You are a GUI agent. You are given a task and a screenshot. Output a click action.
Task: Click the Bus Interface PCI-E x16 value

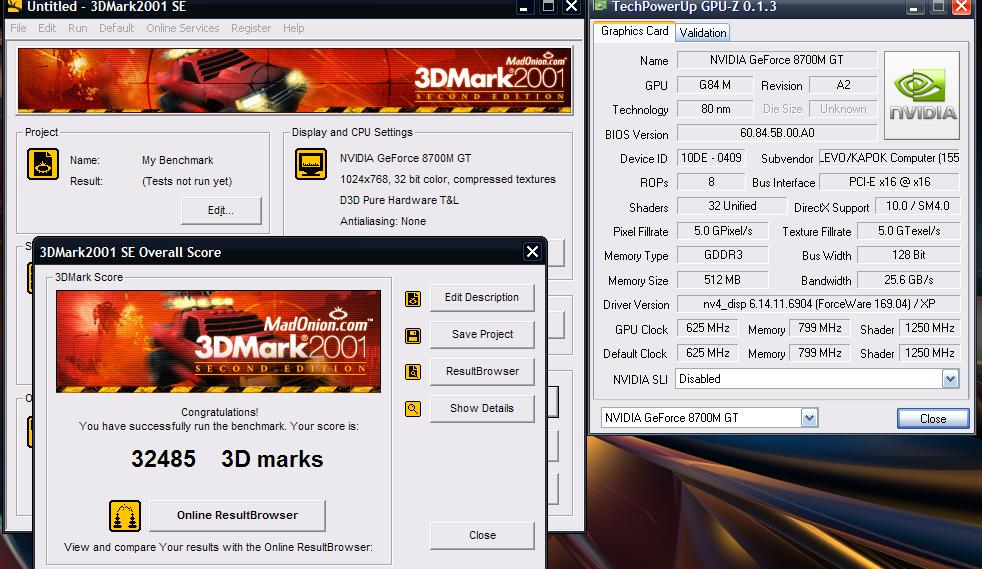coord(889,182)
